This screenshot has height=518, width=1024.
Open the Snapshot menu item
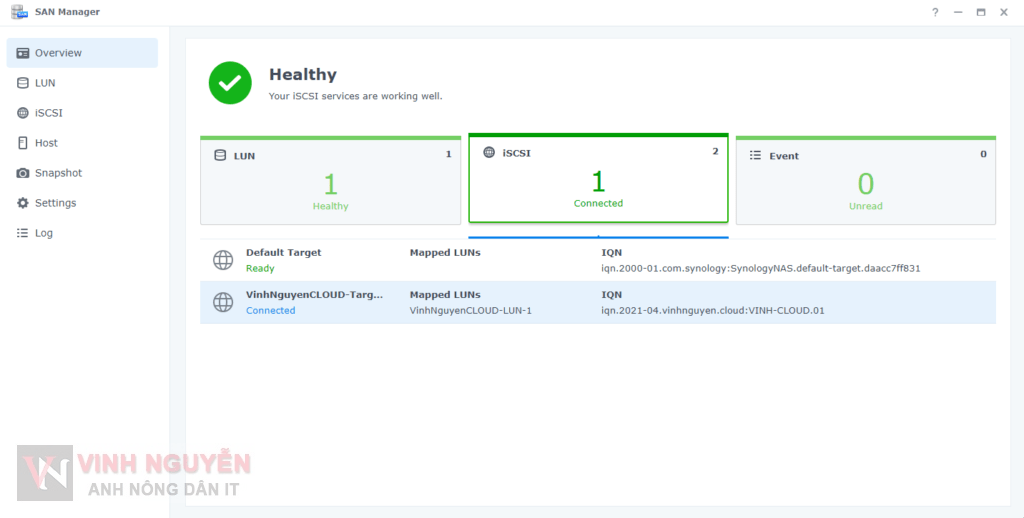[58, 173]
